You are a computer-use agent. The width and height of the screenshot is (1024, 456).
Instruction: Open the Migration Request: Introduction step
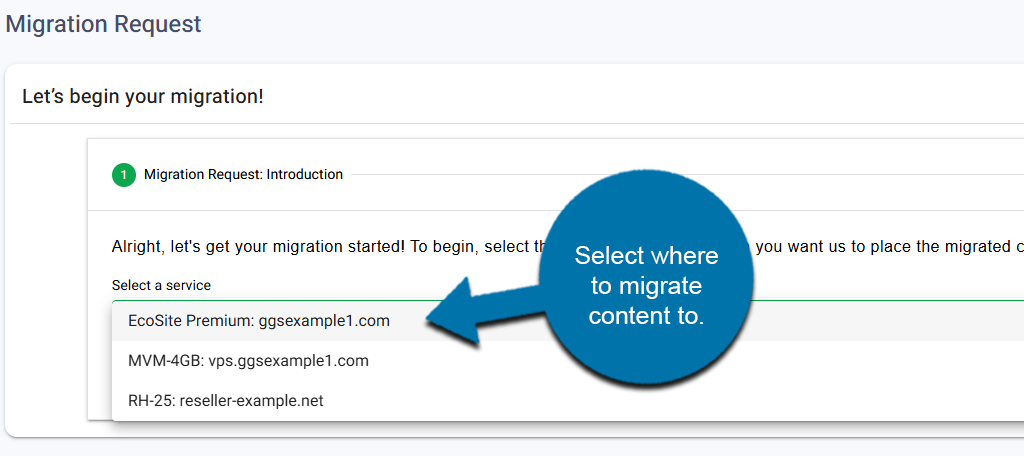click(x=243, y=175)
